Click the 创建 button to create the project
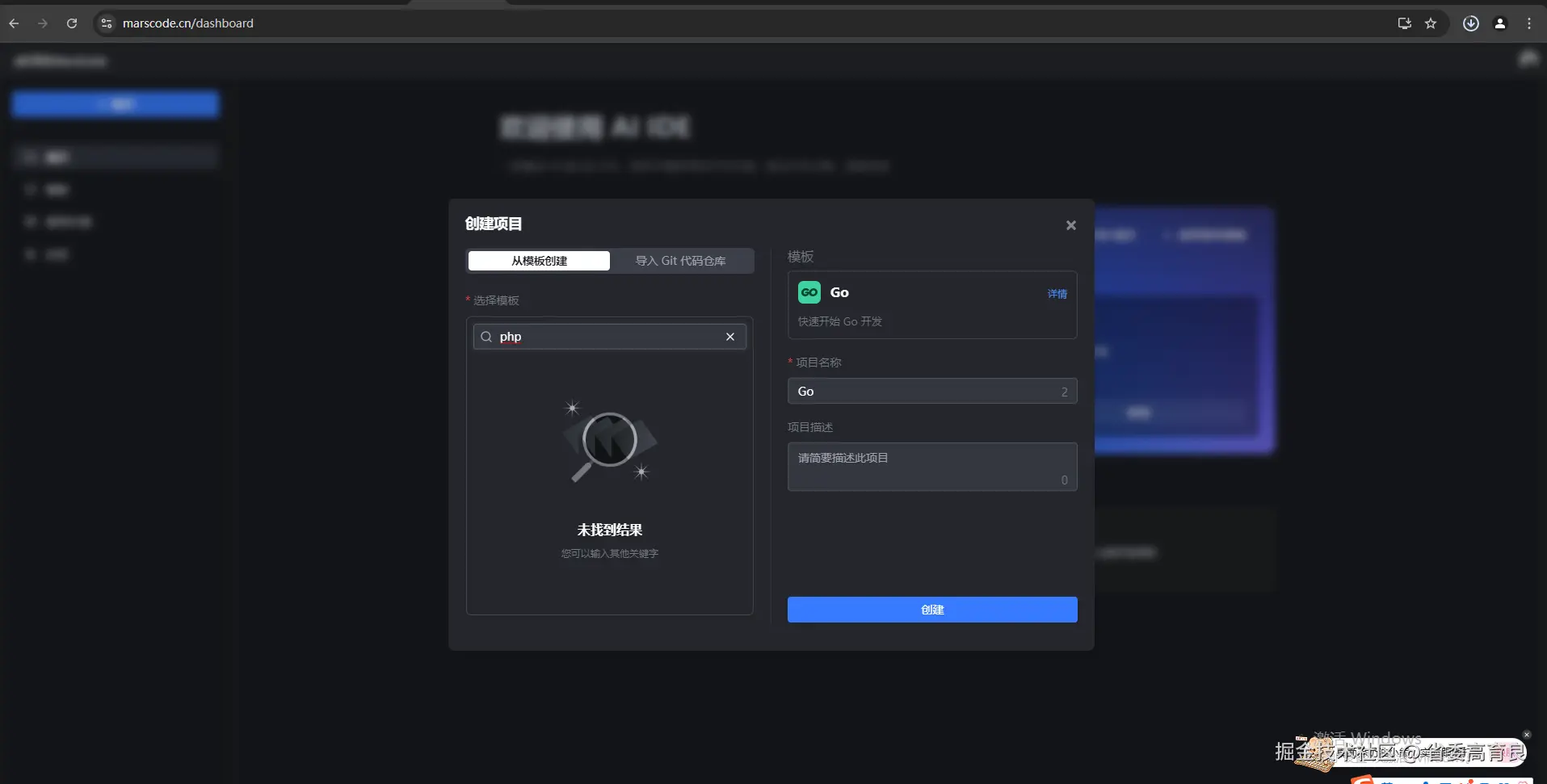This screenshot has width=1547, height=784. (931, 610)
